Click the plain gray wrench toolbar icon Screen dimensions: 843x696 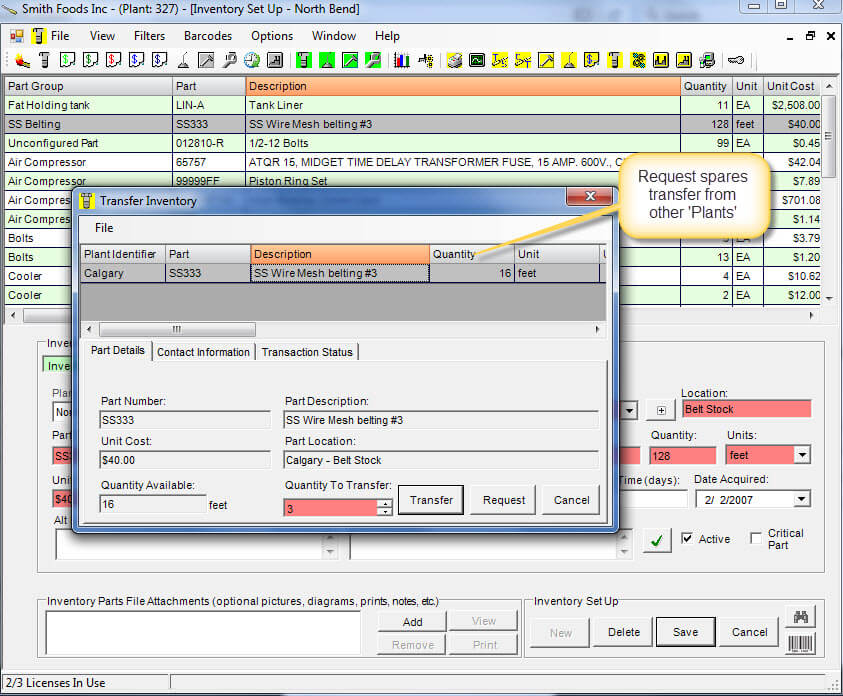click(x=229, y=60)
